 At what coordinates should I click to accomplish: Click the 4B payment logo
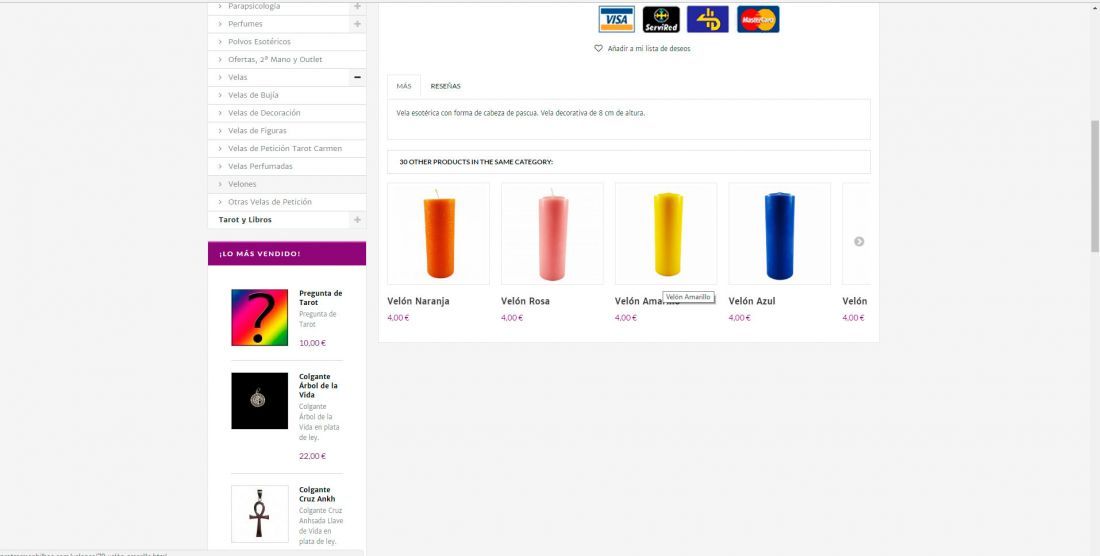coord(708,19)
